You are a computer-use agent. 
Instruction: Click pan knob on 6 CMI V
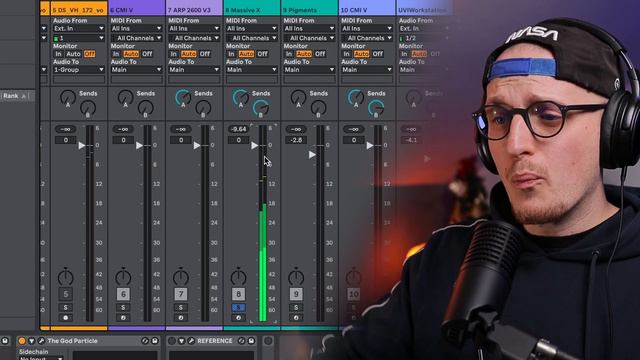[123, 278]
